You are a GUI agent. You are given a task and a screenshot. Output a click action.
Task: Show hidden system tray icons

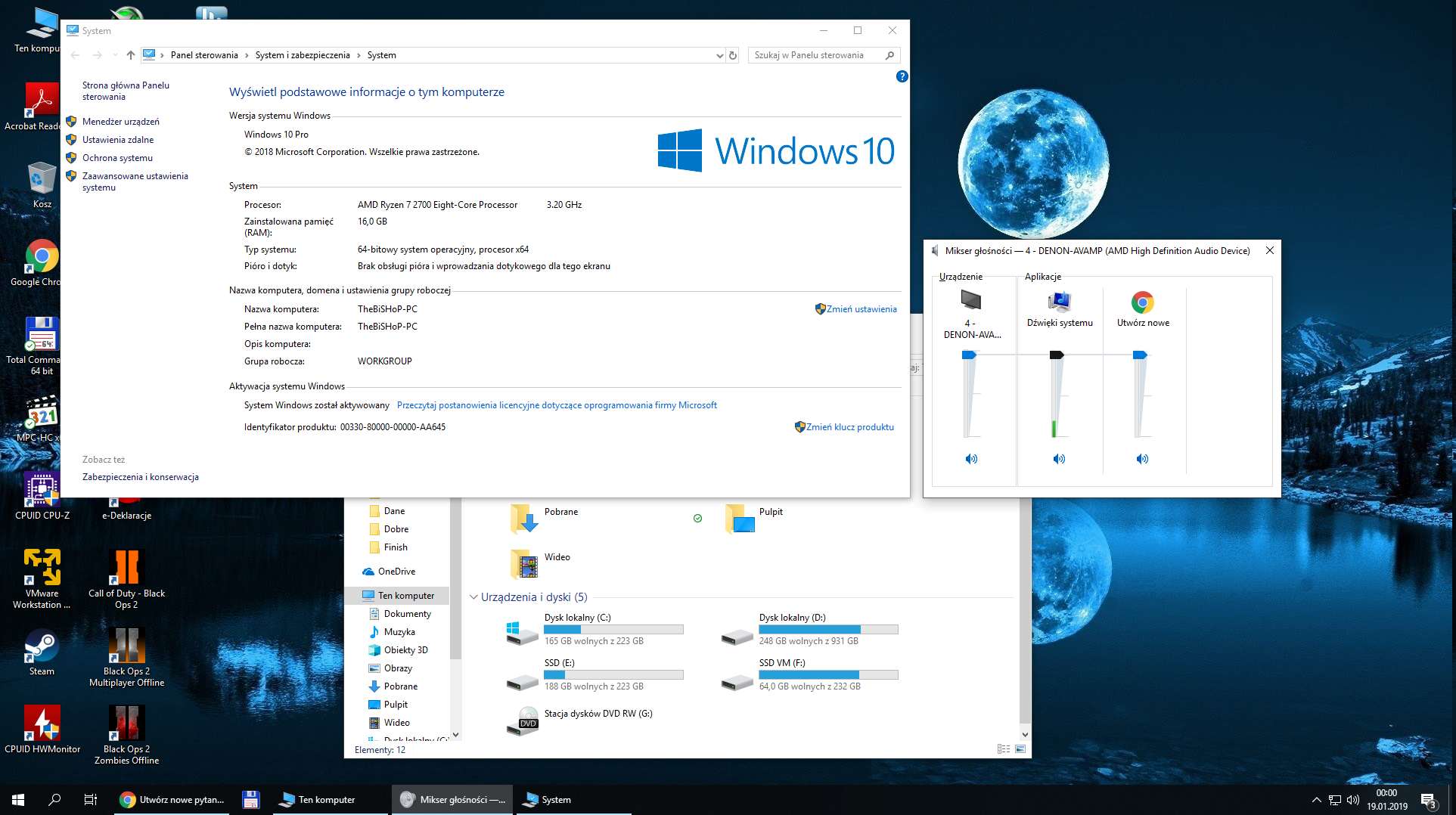pos(1316,800)
